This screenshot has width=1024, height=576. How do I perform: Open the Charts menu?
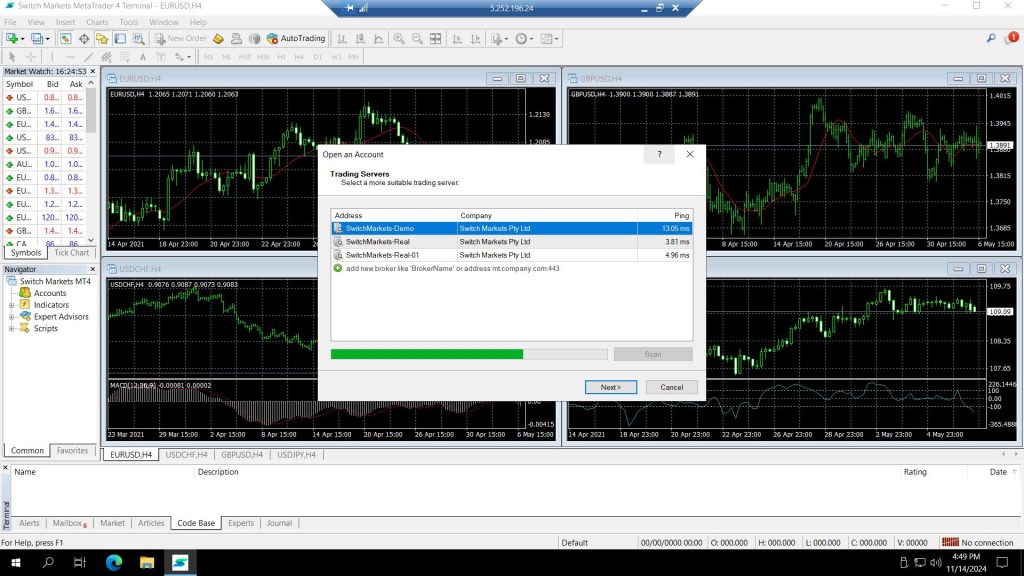tap(97, 22)
